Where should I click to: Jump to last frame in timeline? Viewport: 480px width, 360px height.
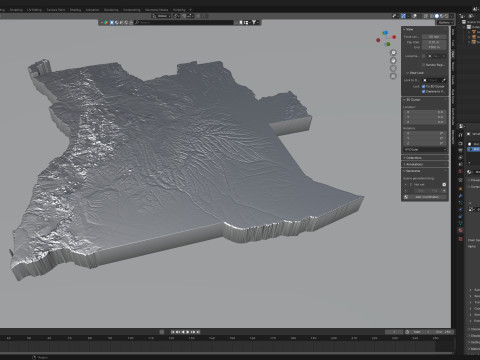tap(198, 332)
